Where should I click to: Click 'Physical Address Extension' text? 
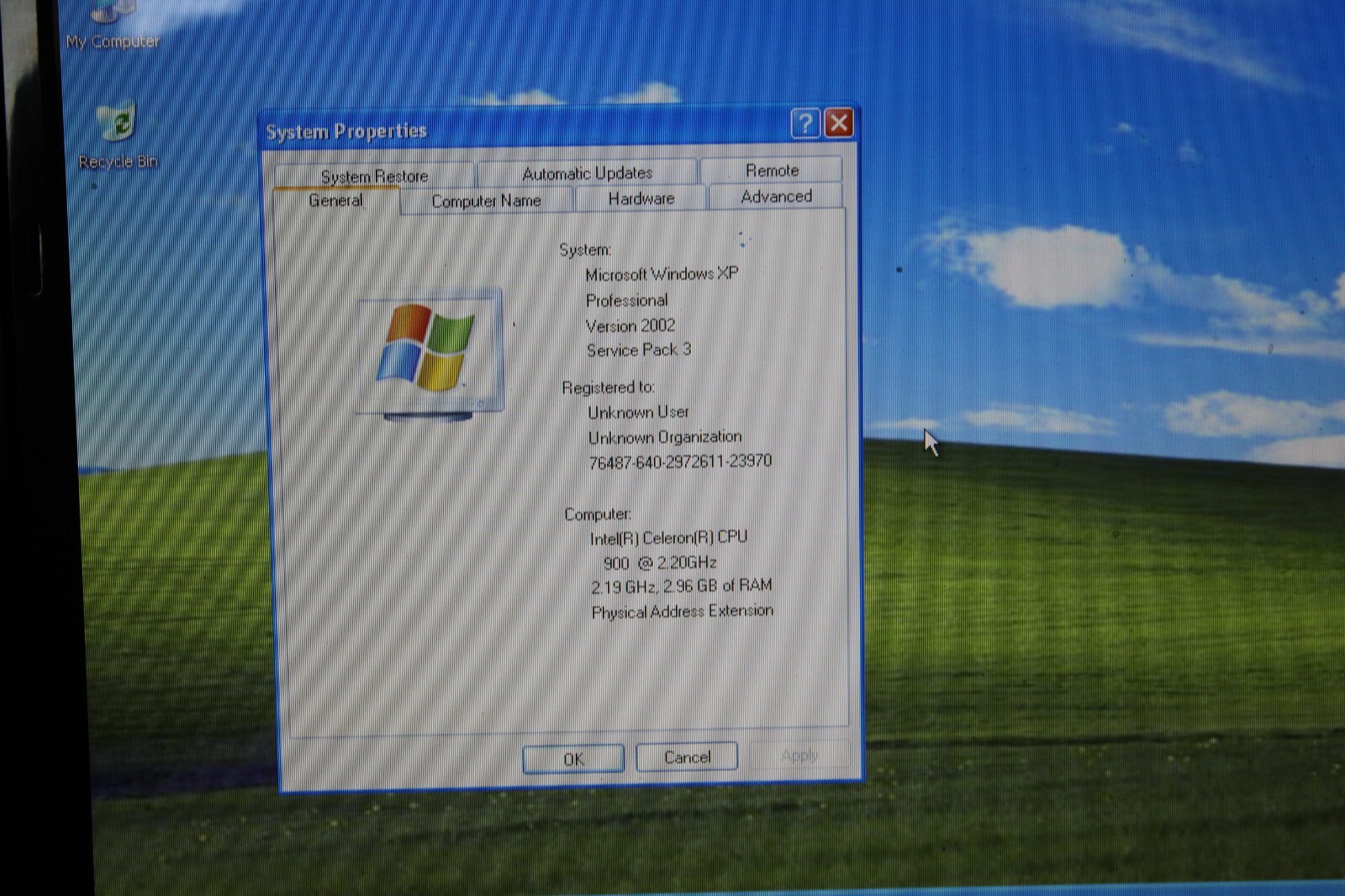(x=683, y=611)
